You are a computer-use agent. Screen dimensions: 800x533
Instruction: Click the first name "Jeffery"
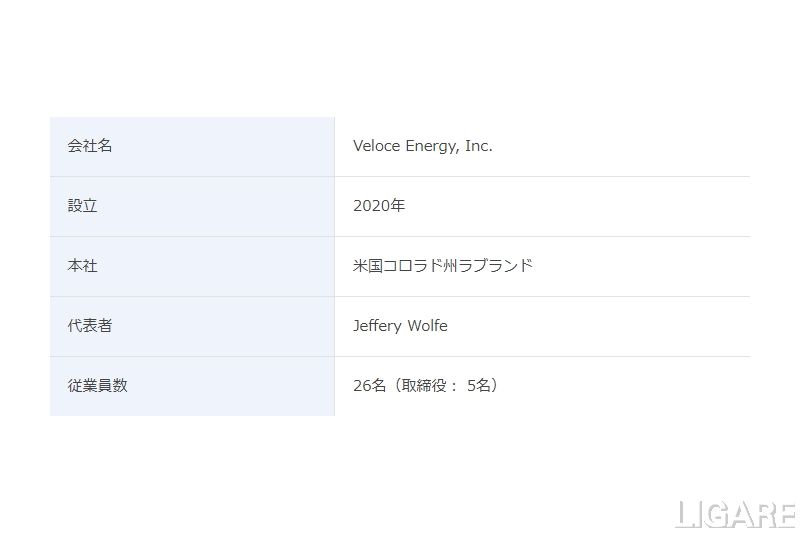(377, 326)
